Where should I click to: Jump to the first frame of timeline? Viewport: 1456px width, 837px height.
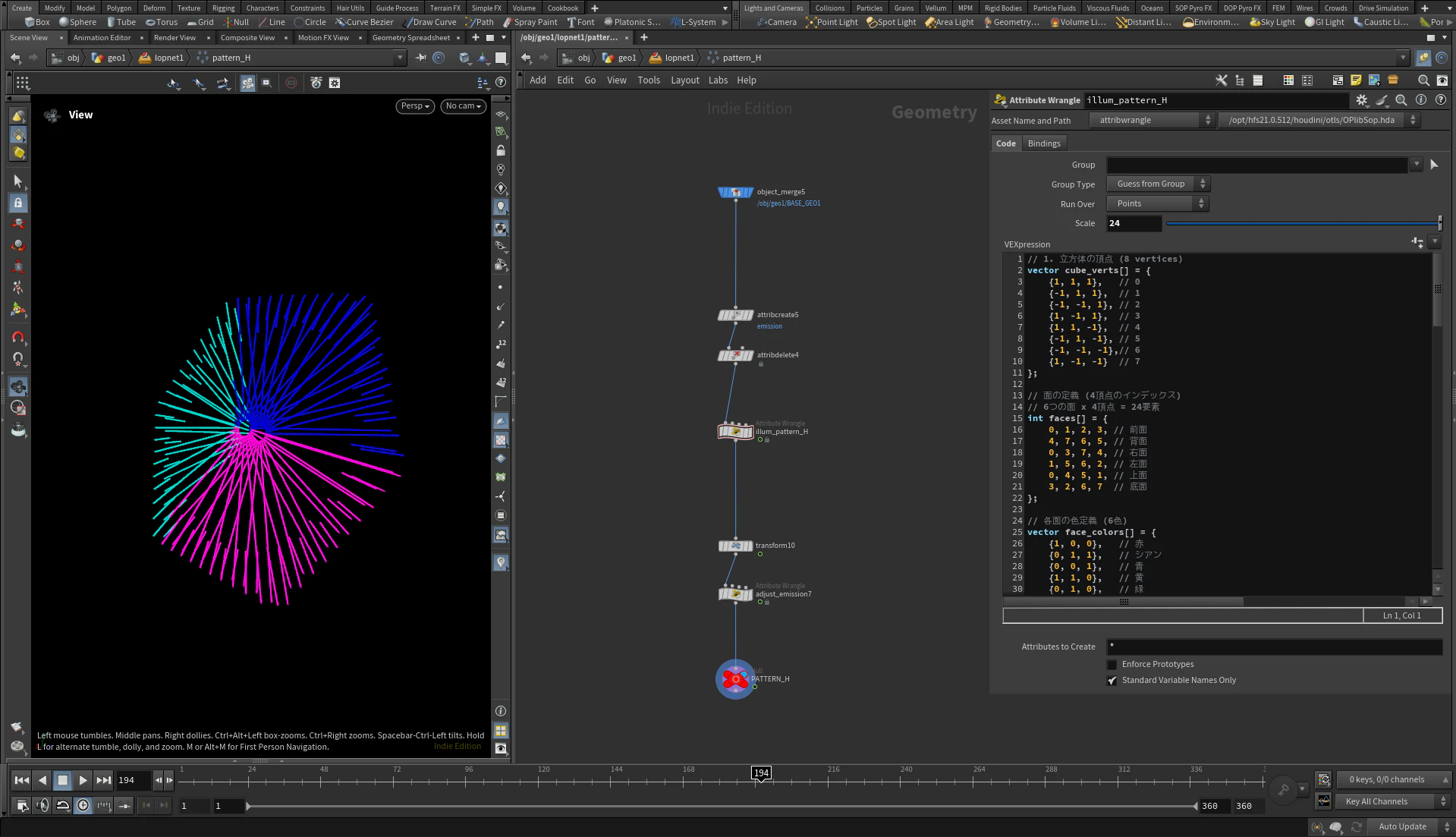22,780
